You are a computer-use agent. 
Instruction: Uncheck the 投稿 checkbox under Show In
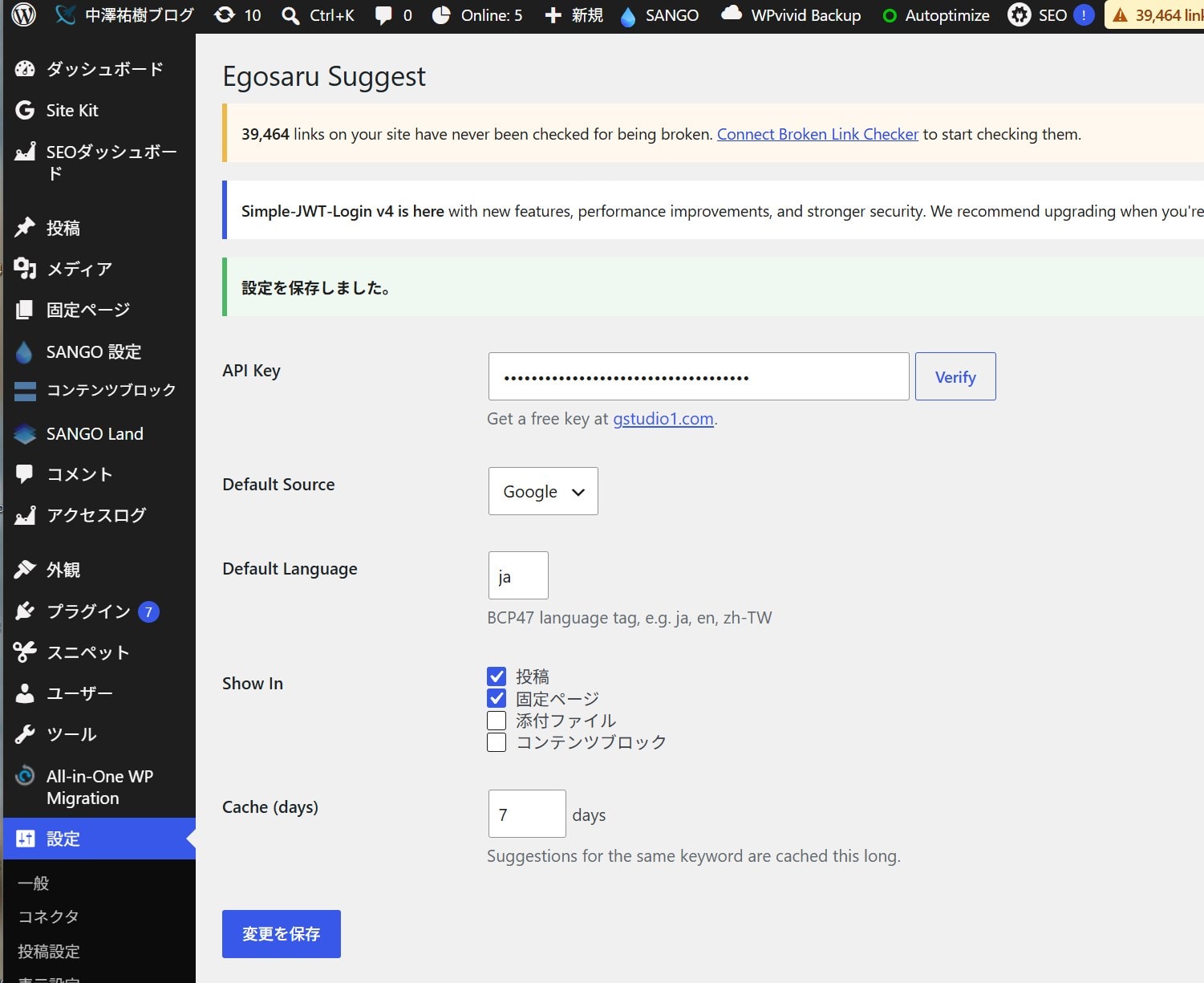pos(497,676)
